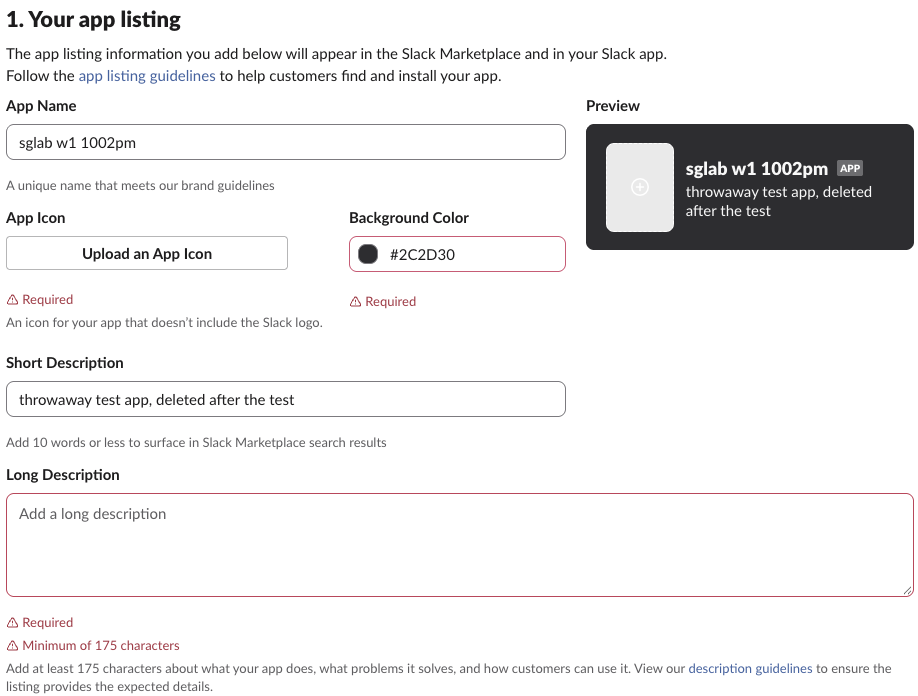Click Upload an App Icon button
This screenshot has height=696, width=918.
(x=147, y=253)
